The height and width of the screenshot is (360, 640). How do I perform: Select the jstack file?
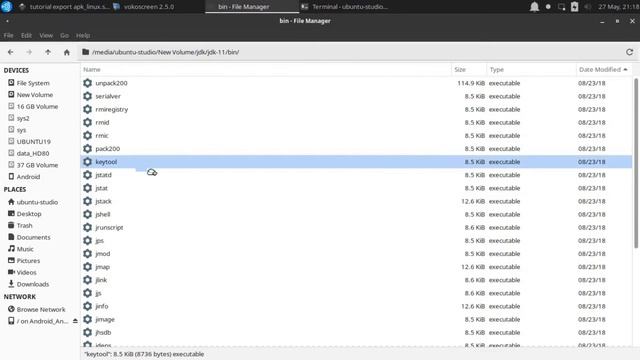click(103, 201)
